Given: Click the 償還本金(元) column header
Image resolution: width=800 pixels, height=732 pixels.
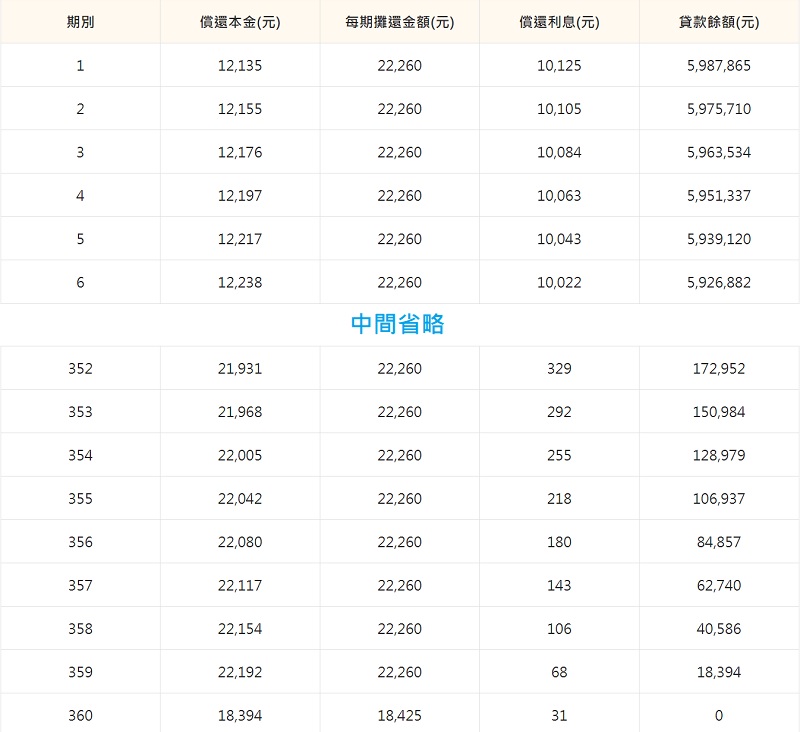Looking at the screenshot, I should pyautogui.click(x=240, y=22).
